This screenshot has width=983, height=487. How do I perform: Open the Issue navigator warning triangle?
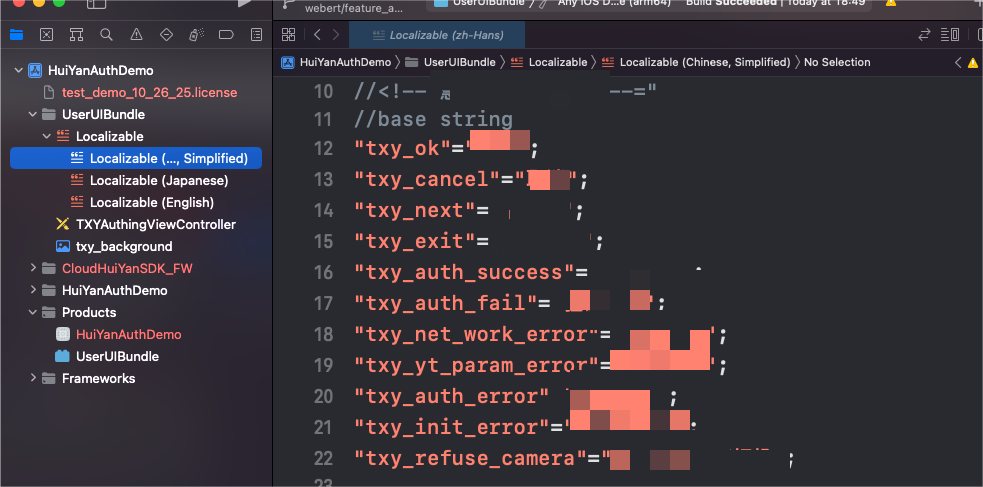coord(136,35)
